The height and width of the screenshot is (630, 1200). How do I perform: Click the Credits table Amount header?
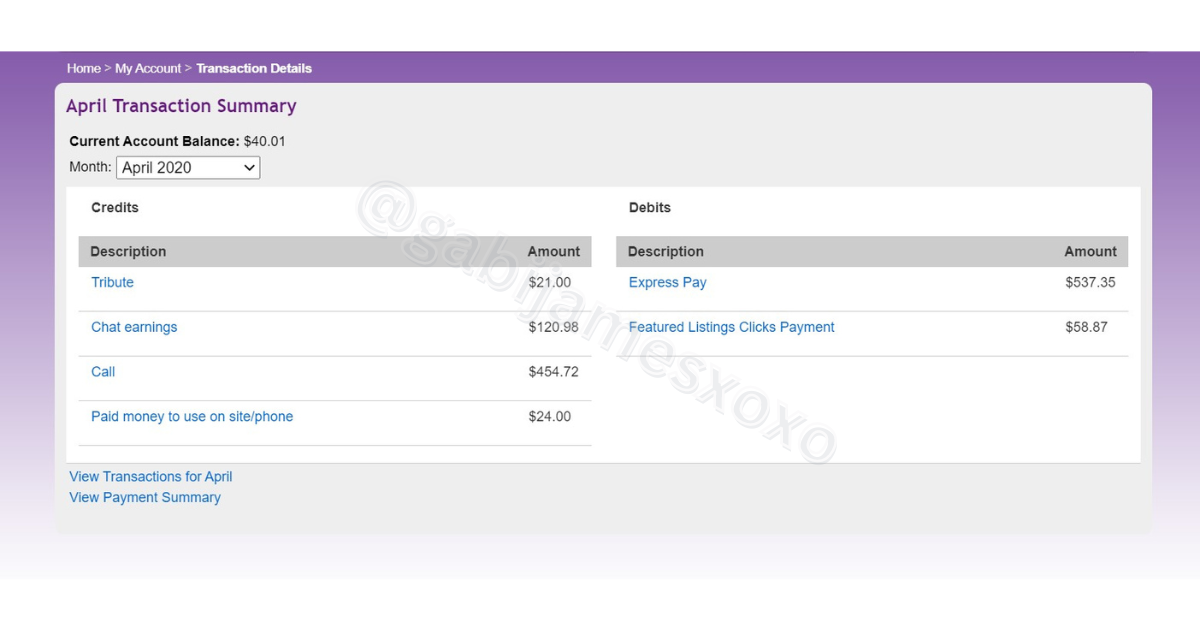[x=554, y=252]
